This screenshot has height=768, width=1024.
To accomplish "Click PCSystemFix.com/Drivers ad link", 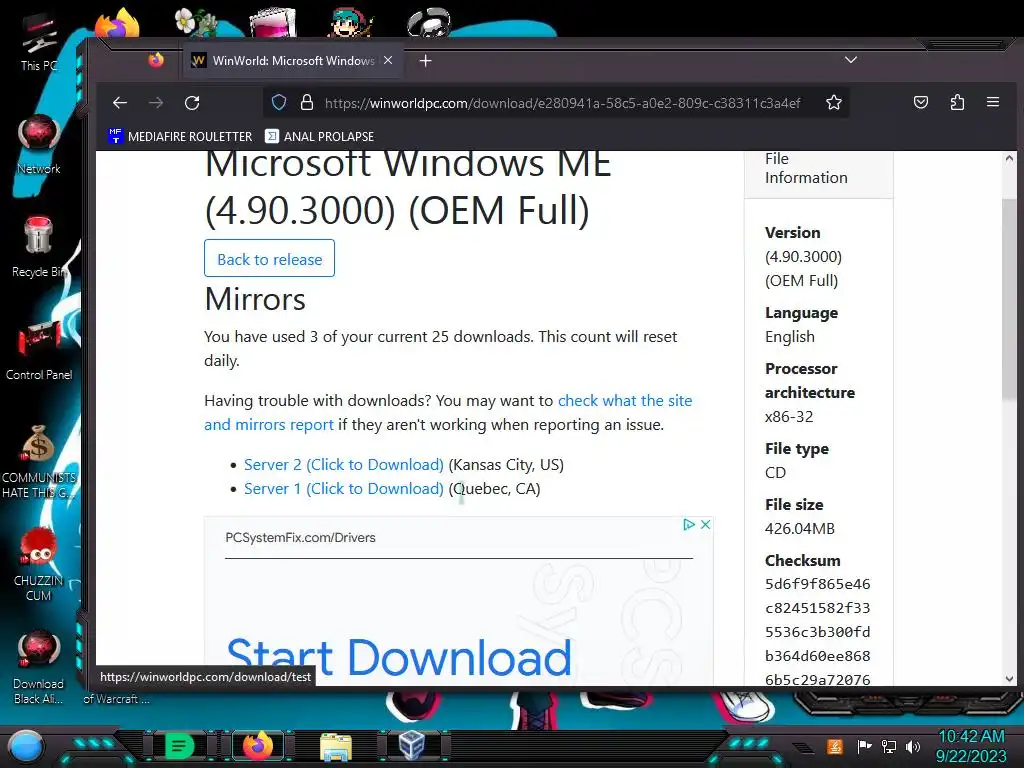I will [x=300, y=537].
